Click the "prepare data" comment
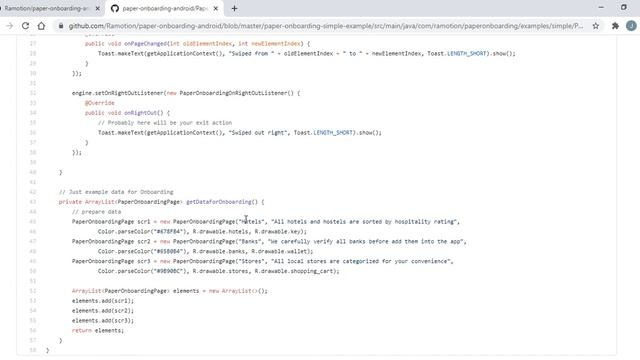The width and height of the screenshot is (640, 360). click(x=96, y=212)
